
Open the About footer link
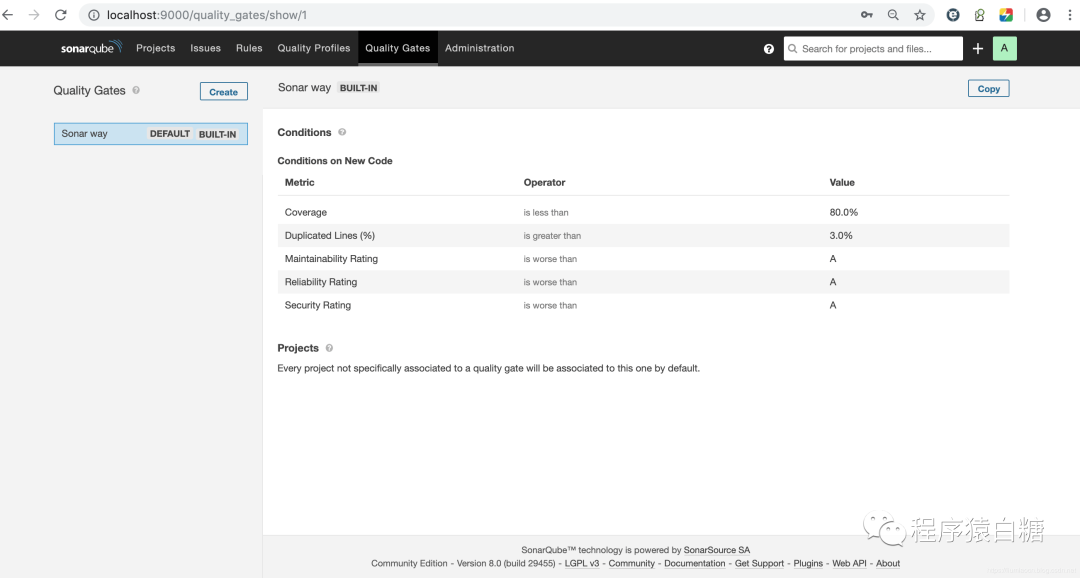[x=888, y=564]
